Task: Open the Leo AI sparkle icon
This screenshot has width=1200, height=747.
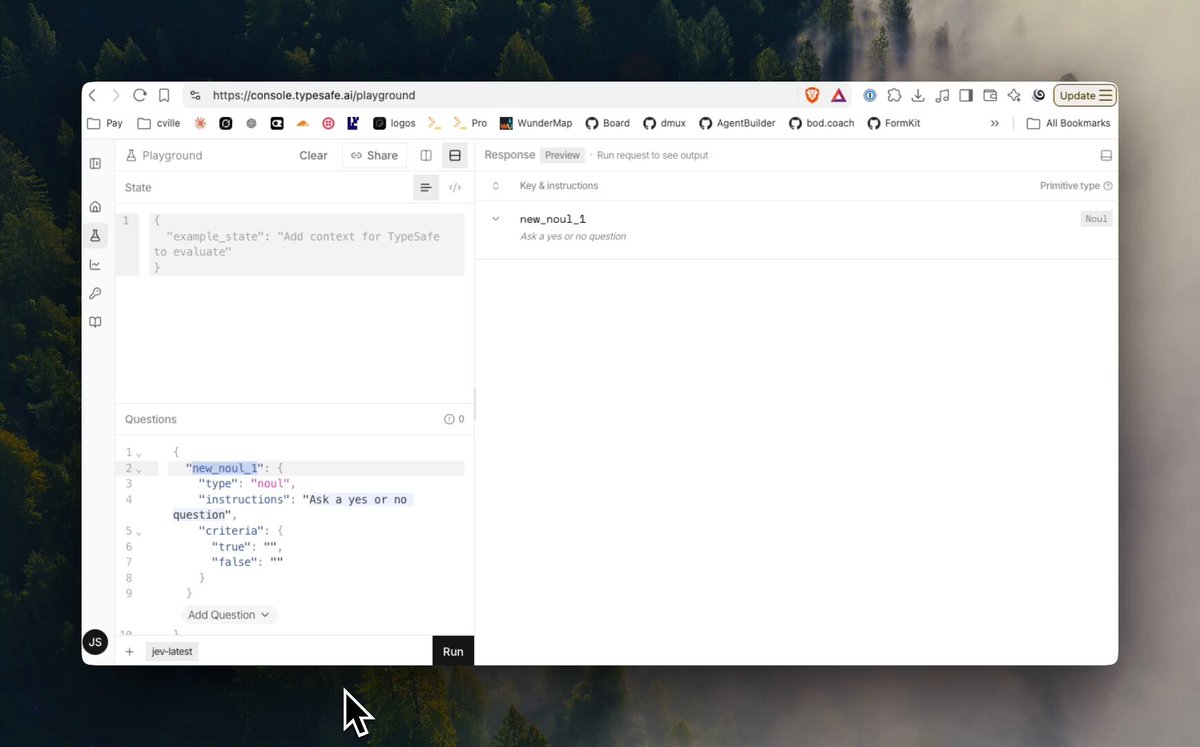Action: pos(1014,96)
